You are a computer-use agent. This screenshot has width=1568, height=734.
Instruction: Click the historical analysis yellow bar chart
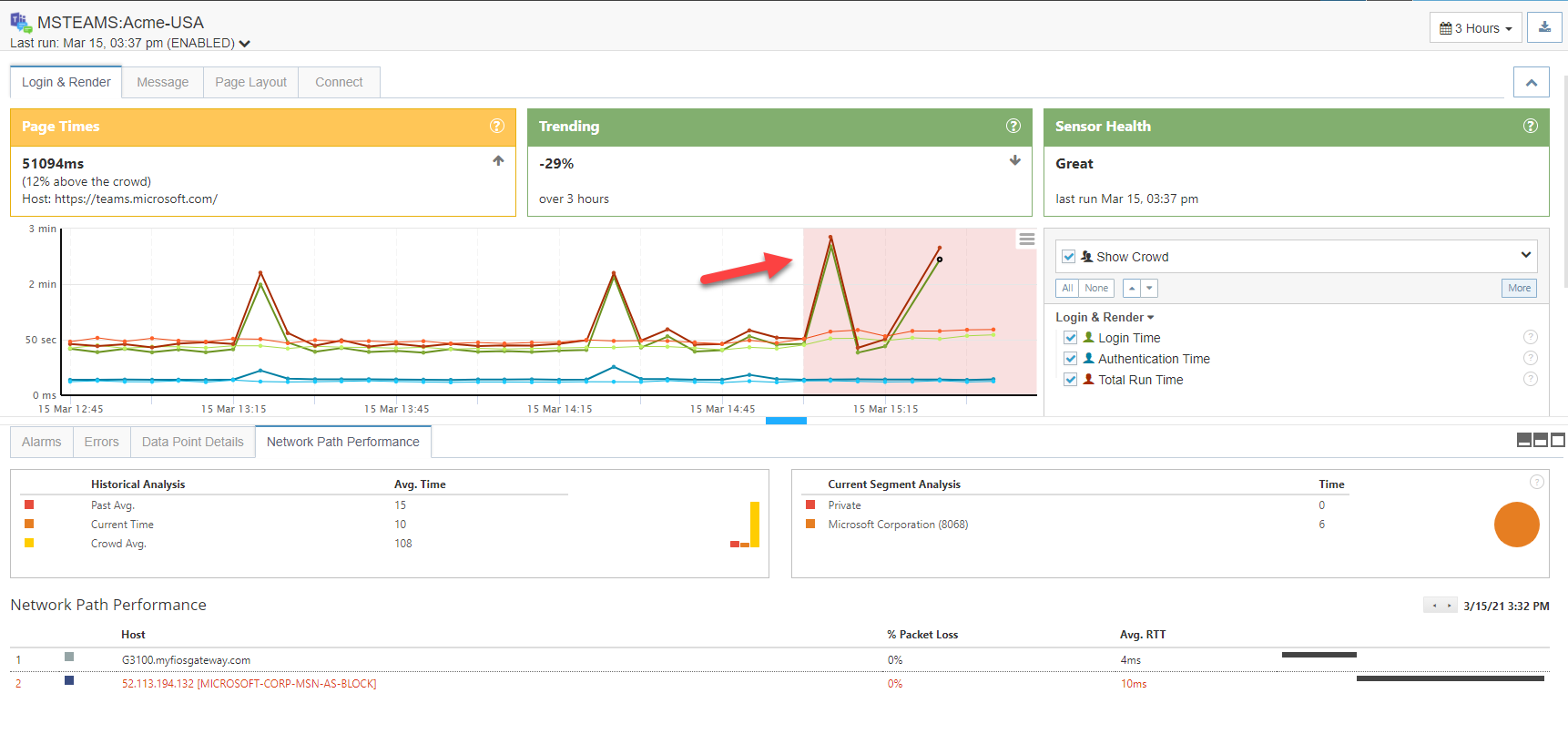pyautogui.click(x=755, y=525)
